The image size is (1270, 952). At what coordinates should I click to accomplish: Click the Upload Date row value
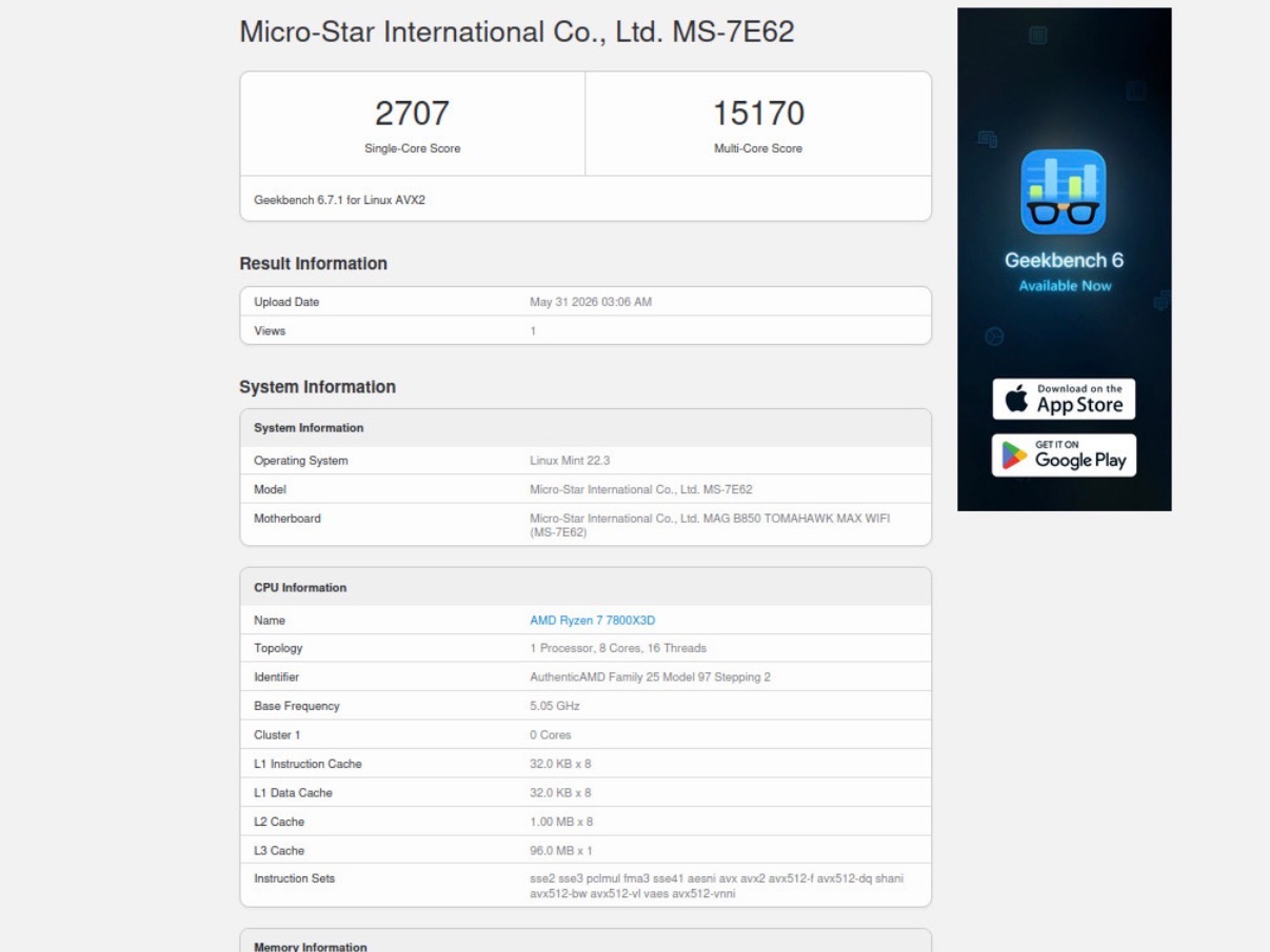[x=590, y=302]
